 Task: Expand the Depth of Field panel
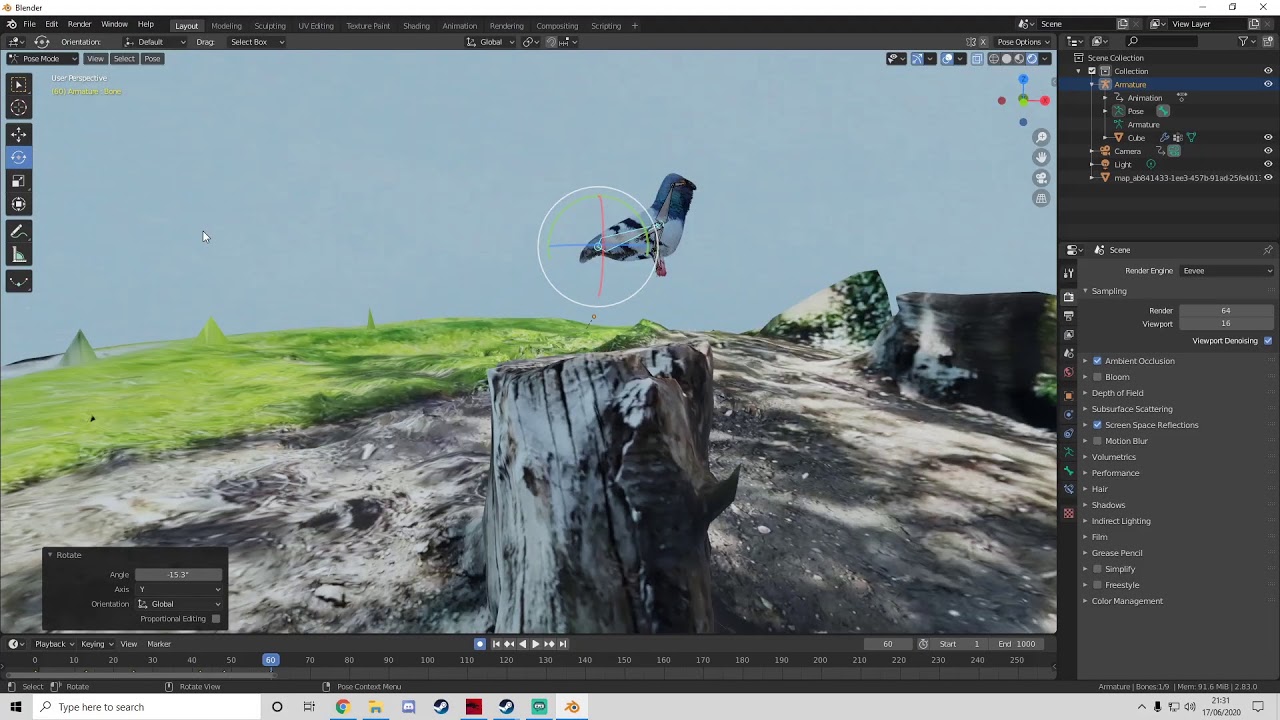click(1117, 393)
